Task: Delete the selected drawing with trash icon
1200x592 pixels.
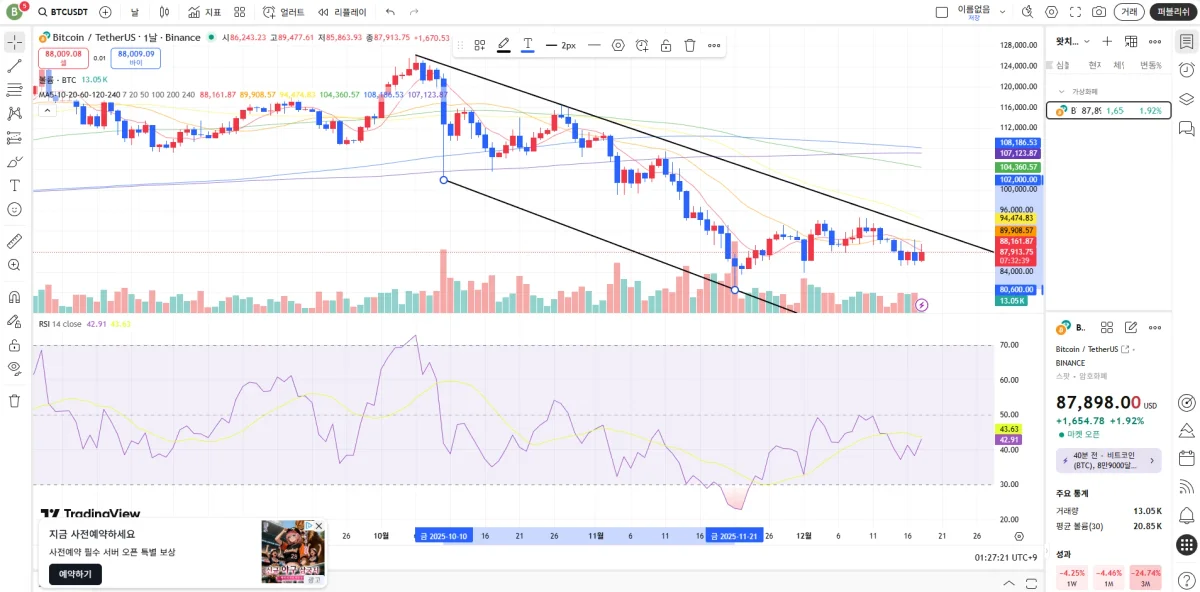Action: 690,45
